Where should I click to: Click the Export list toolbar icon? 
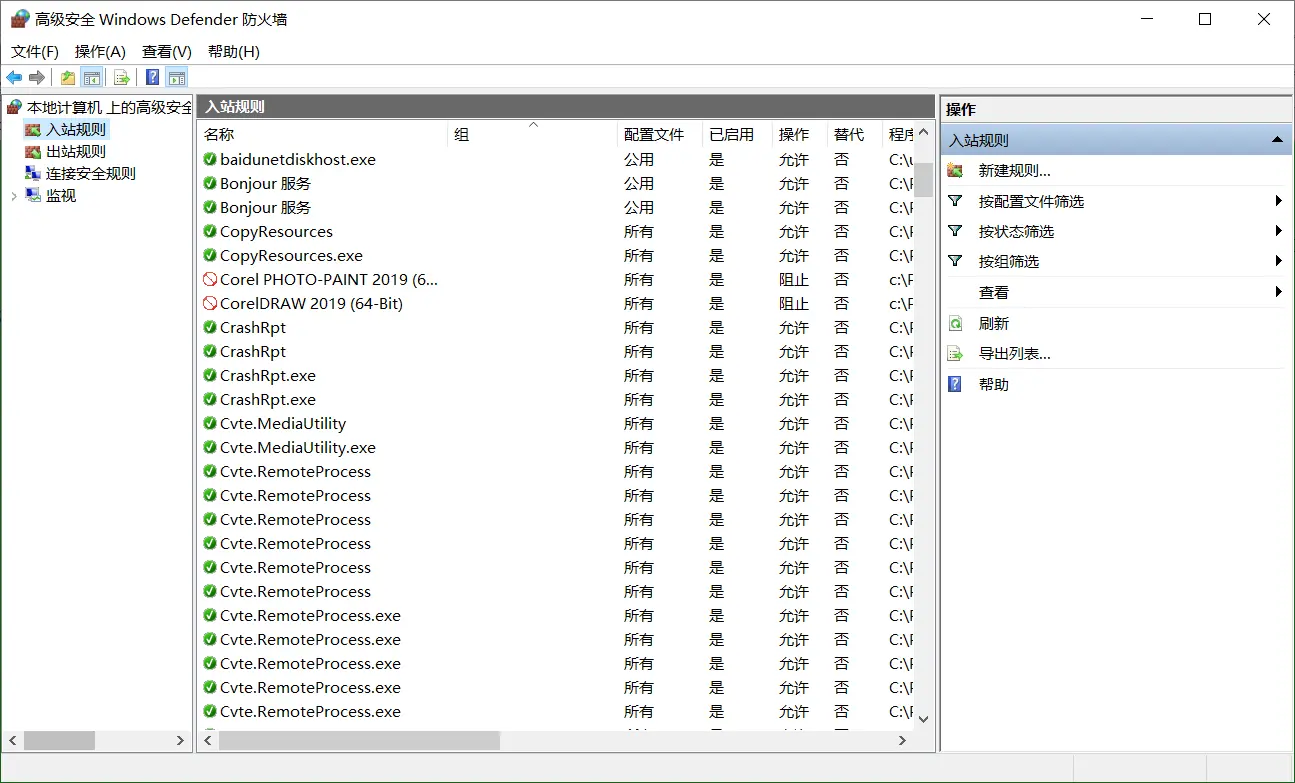click(122, 78)
